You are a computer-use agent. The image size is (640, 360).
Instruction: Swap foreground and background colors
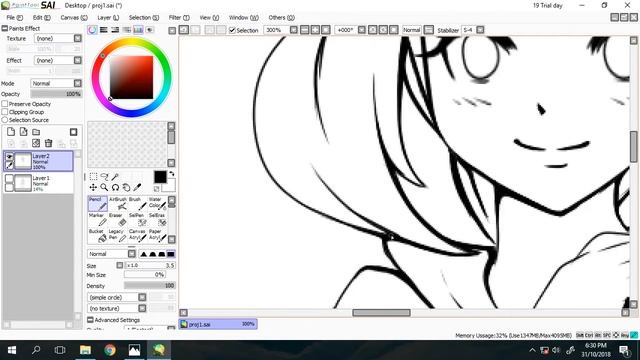[172, 173]
